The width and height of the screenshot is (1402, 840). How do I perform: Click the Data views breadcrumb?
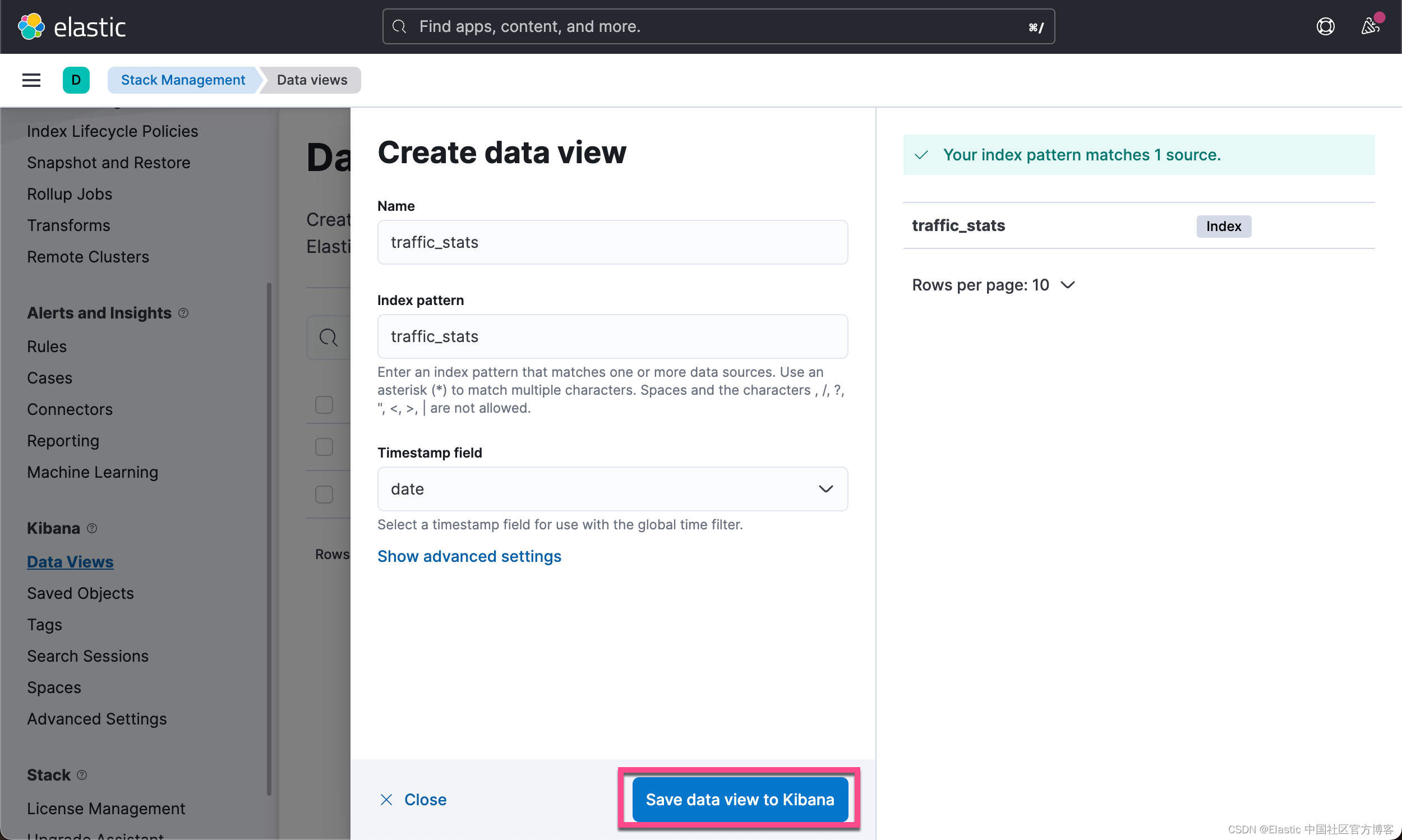click(311, 80)
